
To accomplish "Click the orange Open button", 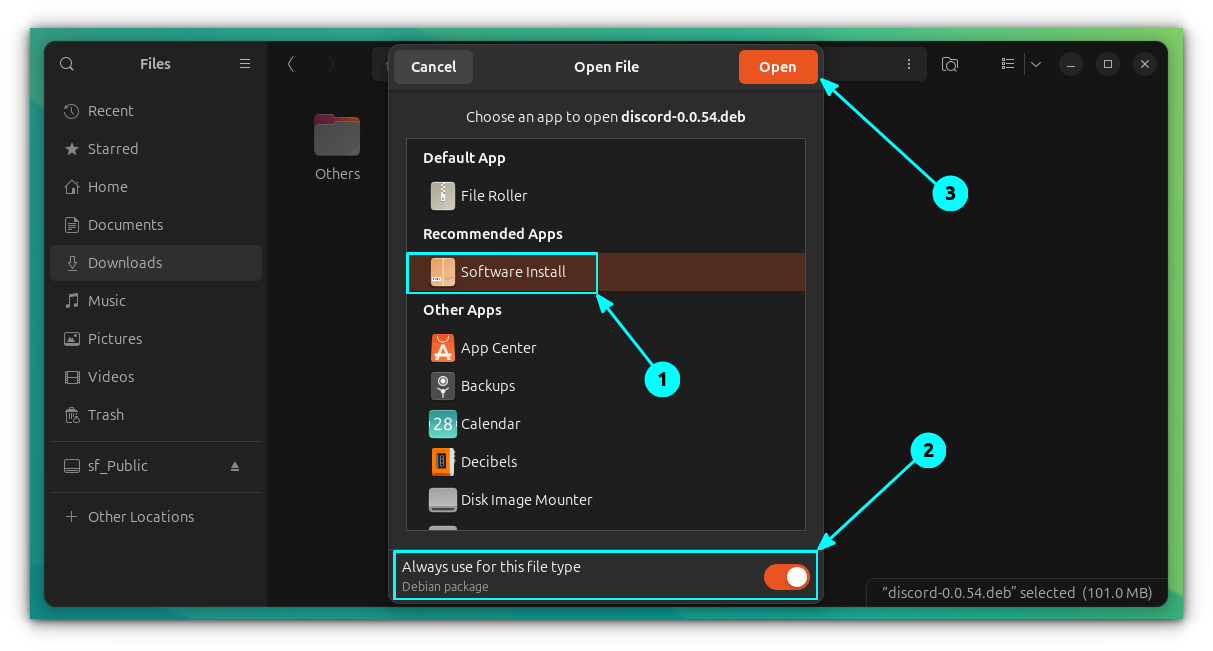I will click(778, 66).
